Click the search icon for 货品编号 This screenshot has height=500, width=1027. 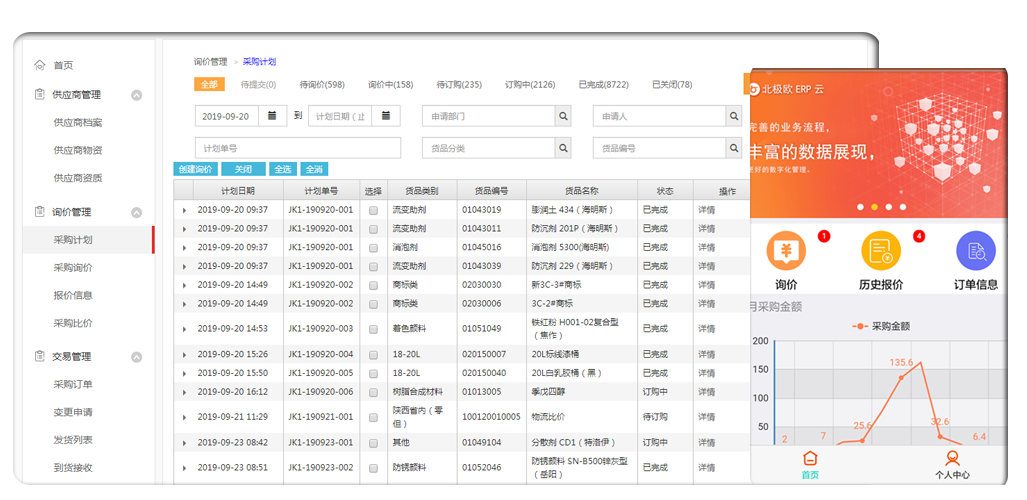(734, 148)
